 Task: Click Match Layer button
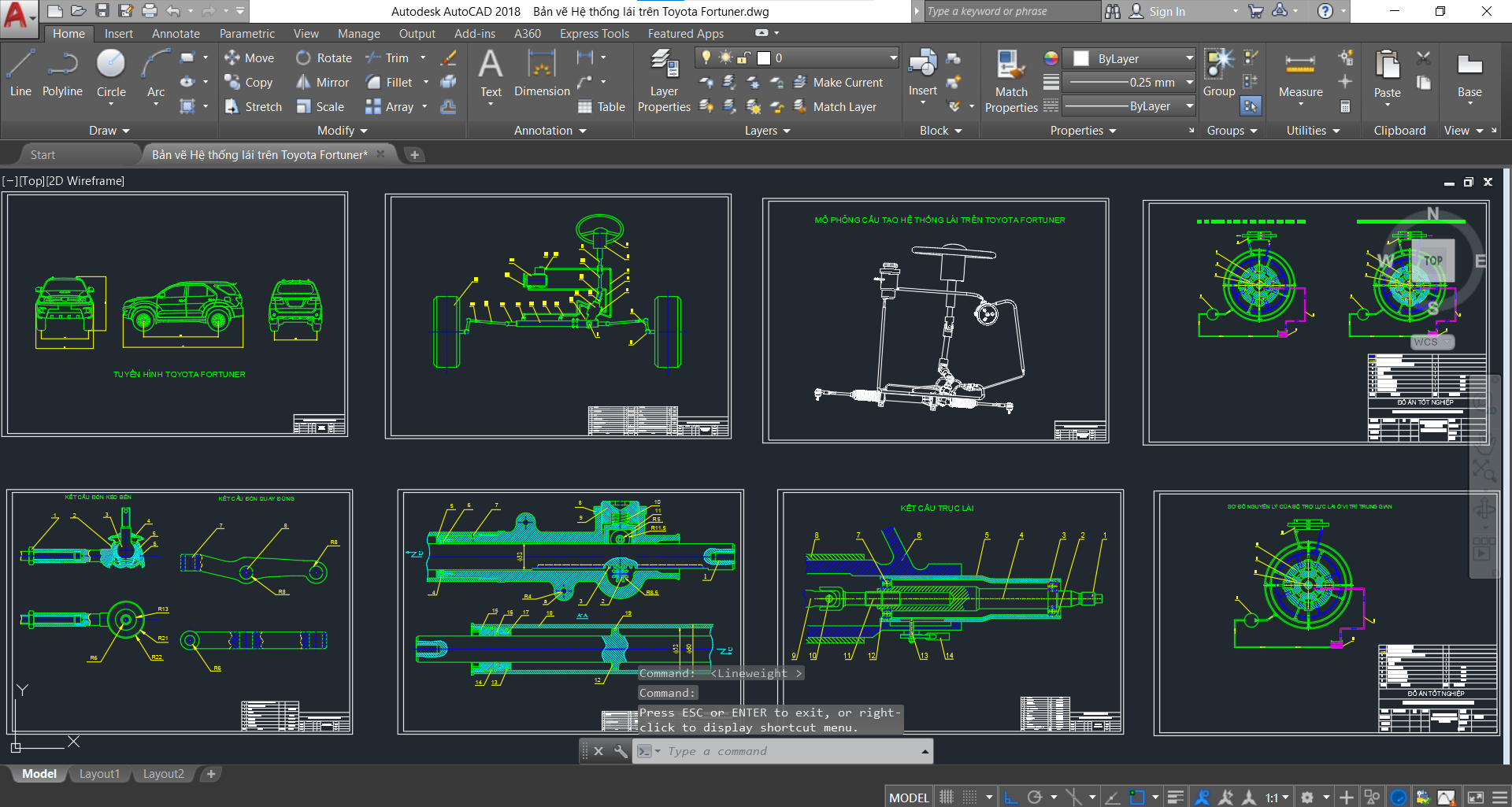tap(835, 106)
